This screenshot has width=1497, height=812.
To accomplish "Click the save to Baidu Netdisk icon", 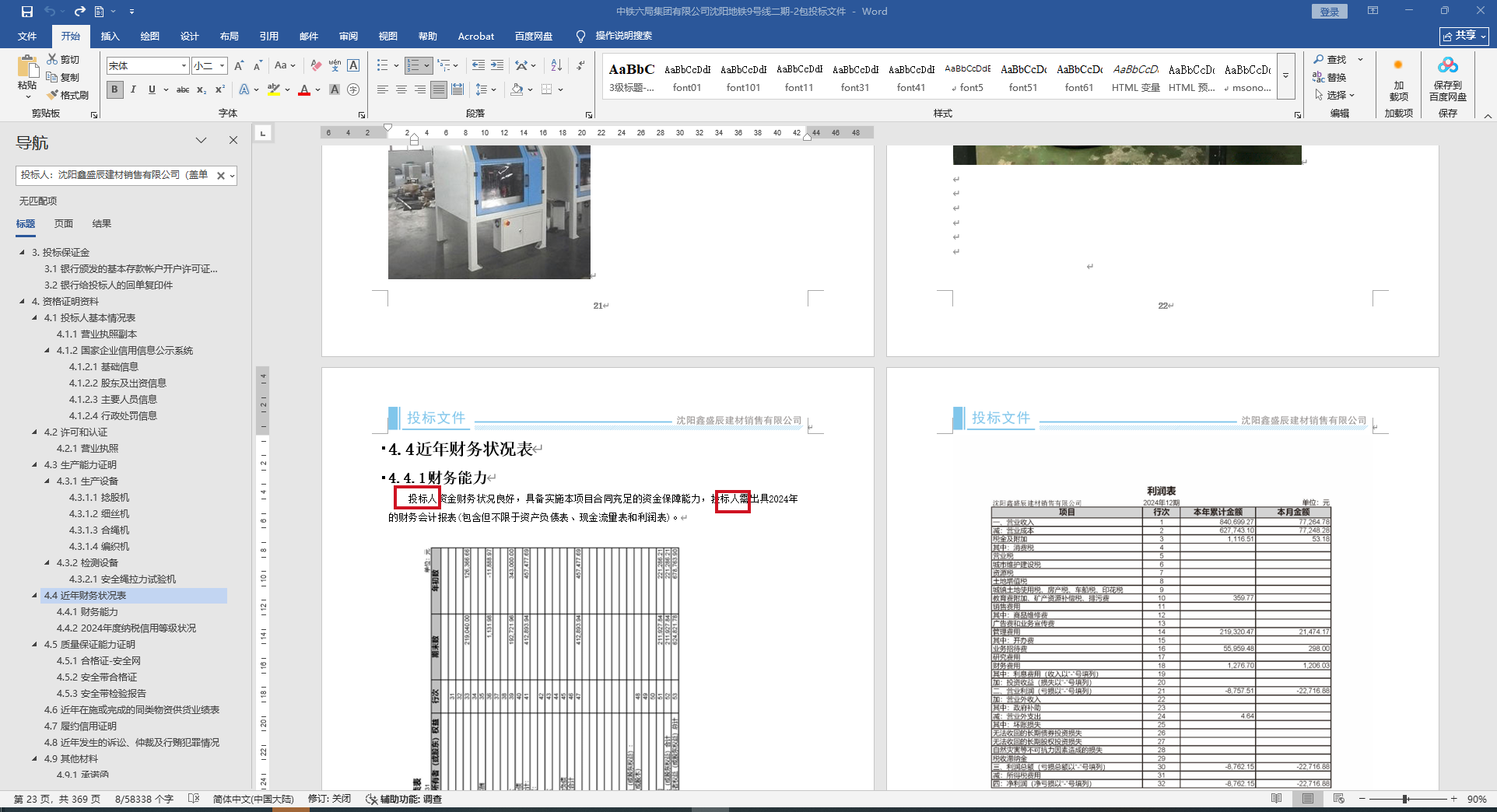I will 1447,79.
